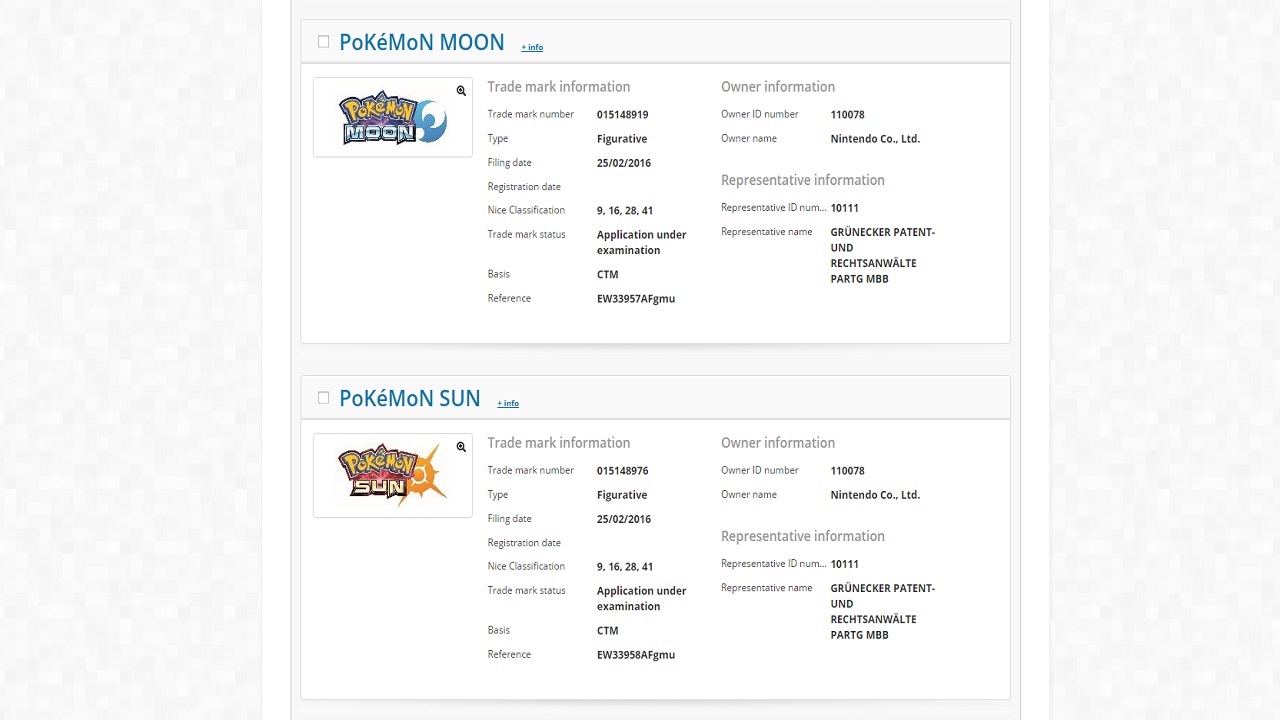Viewport: 1280px width, 720px height.
Task: Click magnifier icon on Pokémon Sun logo
Action: pos(461,447)
